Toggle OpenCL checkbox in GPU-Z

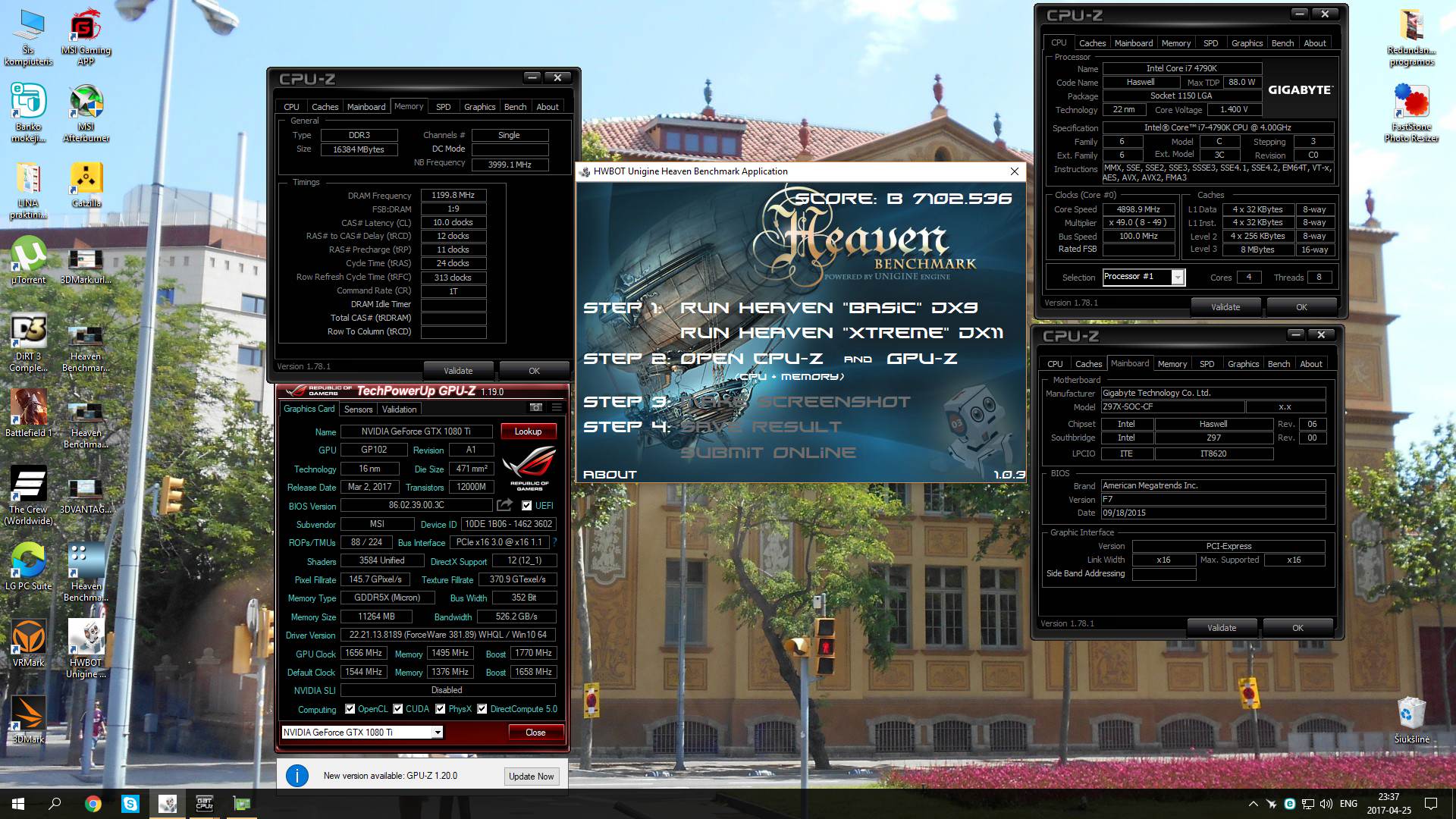click(x=350, y=709)
